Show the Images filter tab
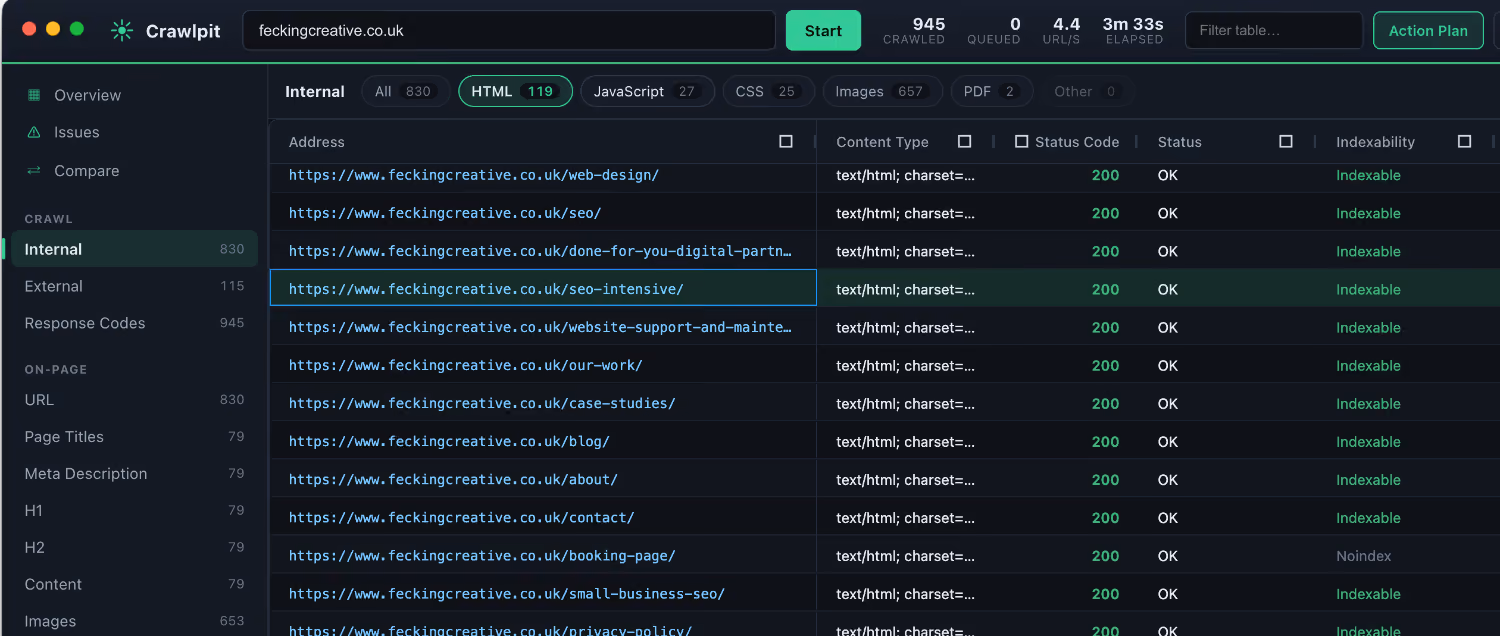This screenshot has width=1500, height=636. [x=882, y=91]
